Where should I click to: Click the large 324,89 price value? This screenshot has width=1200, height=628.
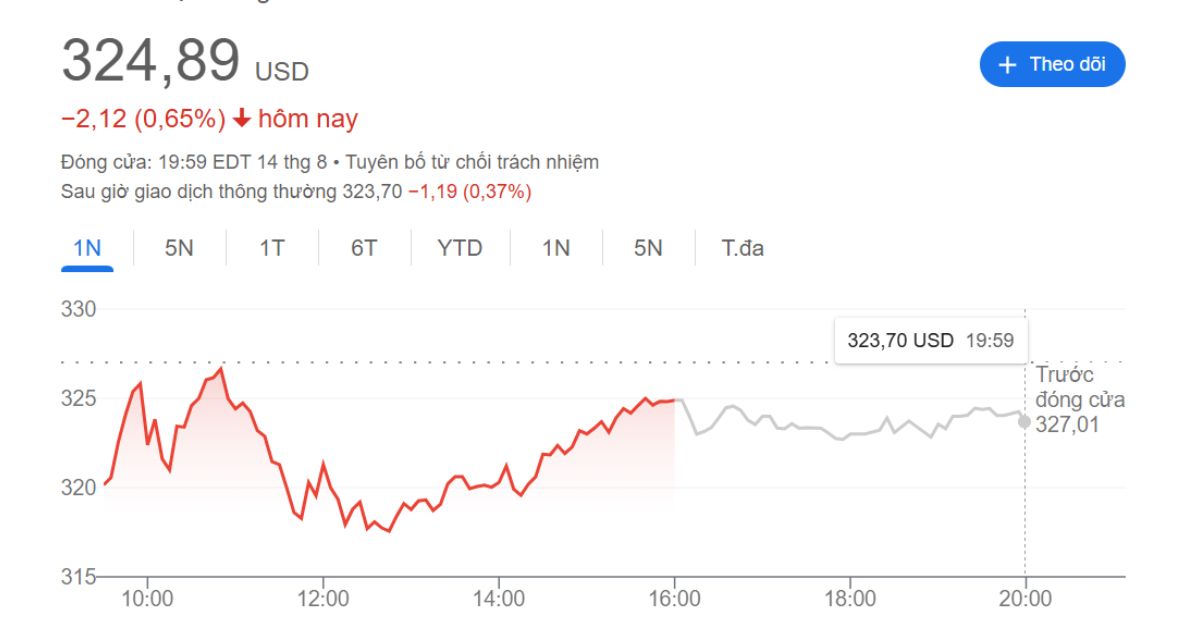tap(151, 60)
